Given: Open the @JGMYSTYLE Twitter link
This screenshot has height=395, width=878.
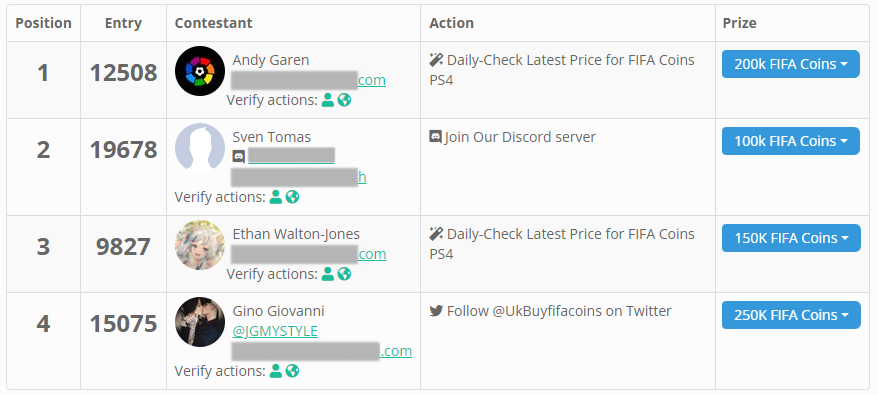Looking at the screenshot, I should point(275,332).
